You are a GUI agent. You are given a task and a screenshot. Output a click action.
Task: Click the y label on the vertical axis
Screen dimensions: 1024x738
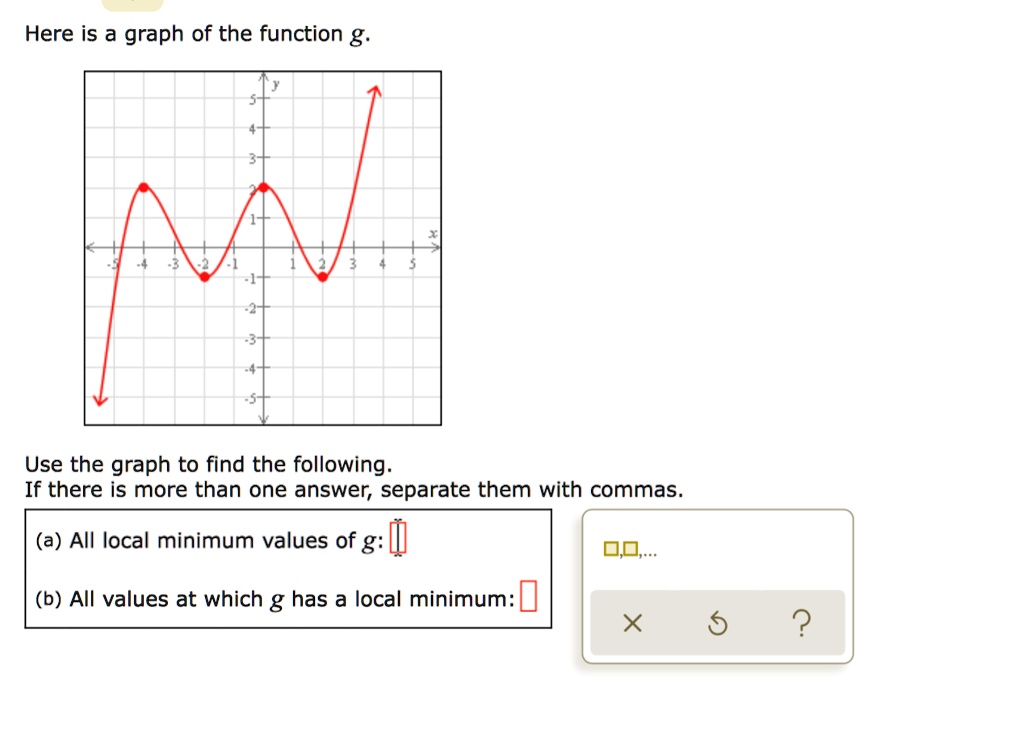pos(276,84)
